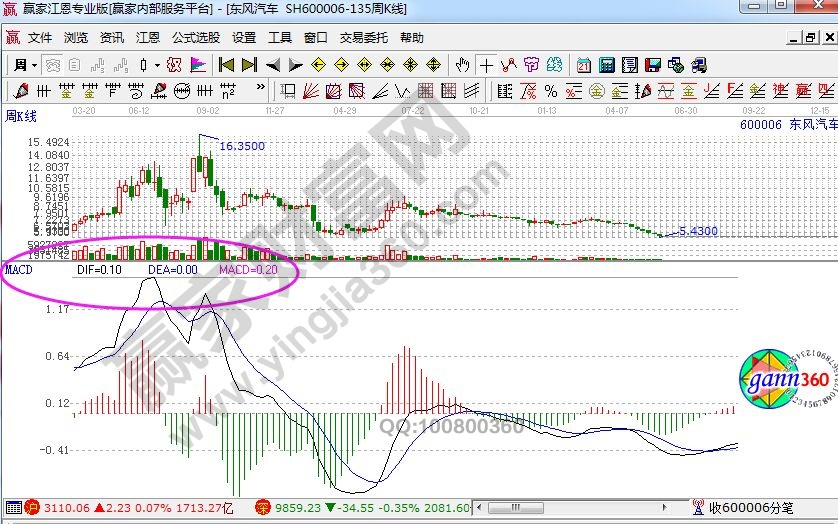The height and width of the screenshot is (524, 838).
Task: Click the DIF=0.10 value
Action: [x=99, y=269]
